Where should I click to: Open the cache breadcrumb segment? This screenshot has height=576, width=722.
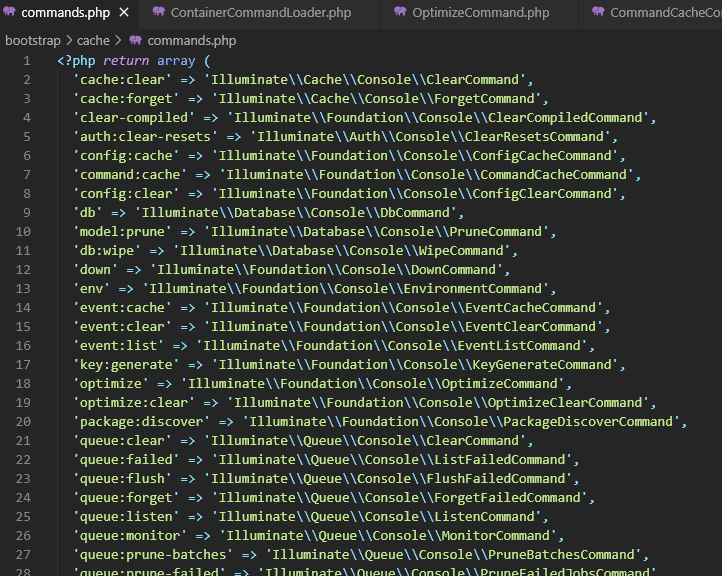tap(93, 41)
